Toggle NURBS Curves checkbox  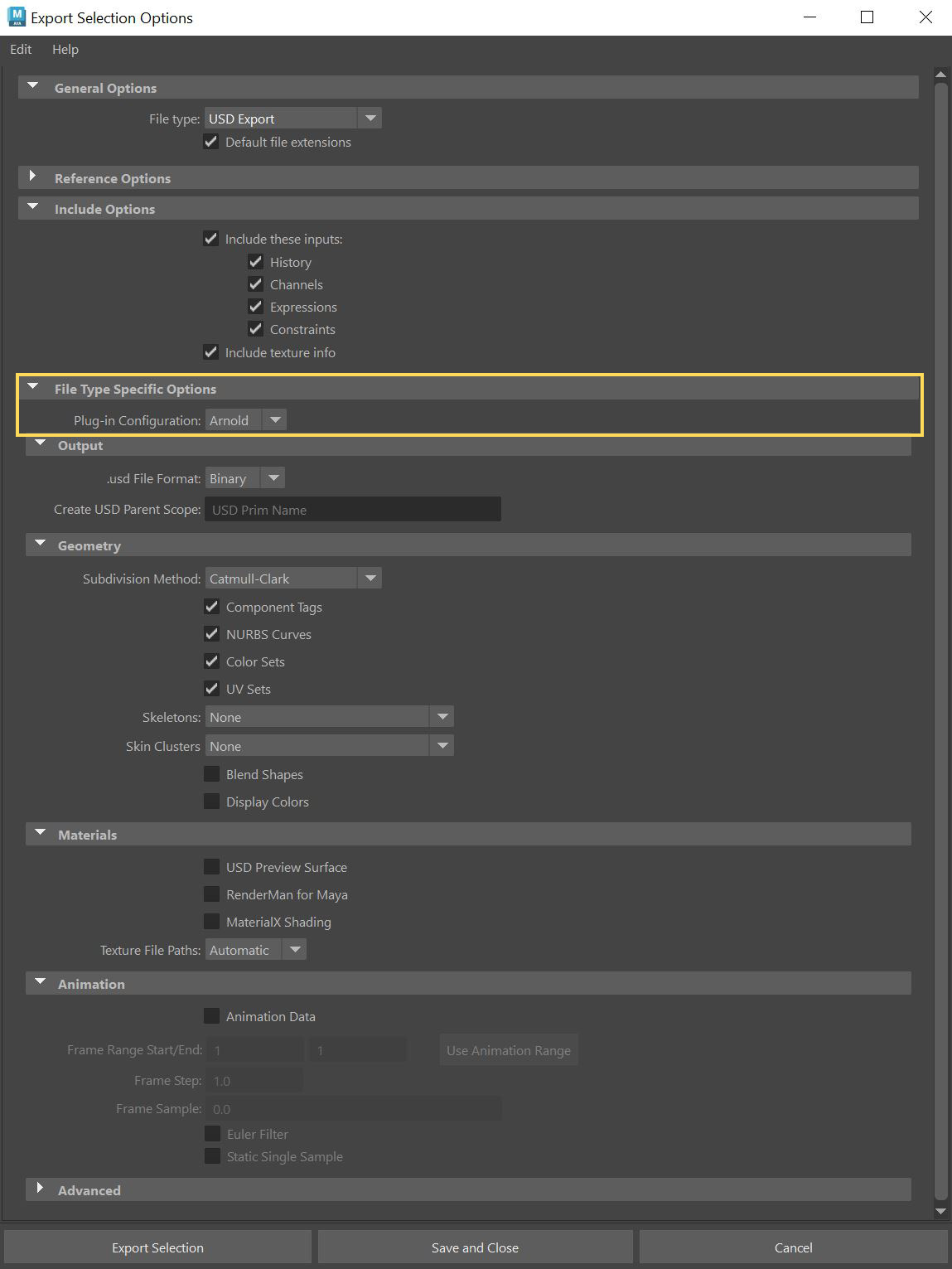[x=211, y=634]
